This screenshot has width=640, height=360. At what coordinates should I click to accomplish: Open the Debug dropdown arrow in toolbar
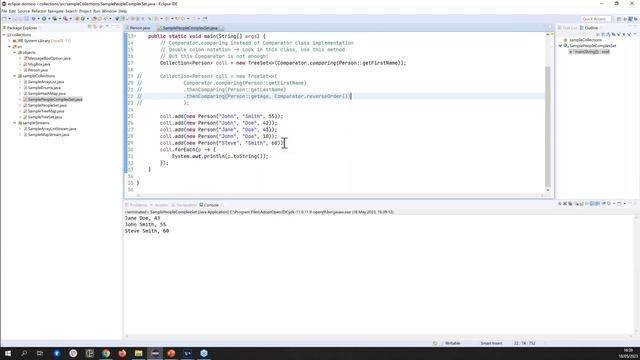pos(38,19)
